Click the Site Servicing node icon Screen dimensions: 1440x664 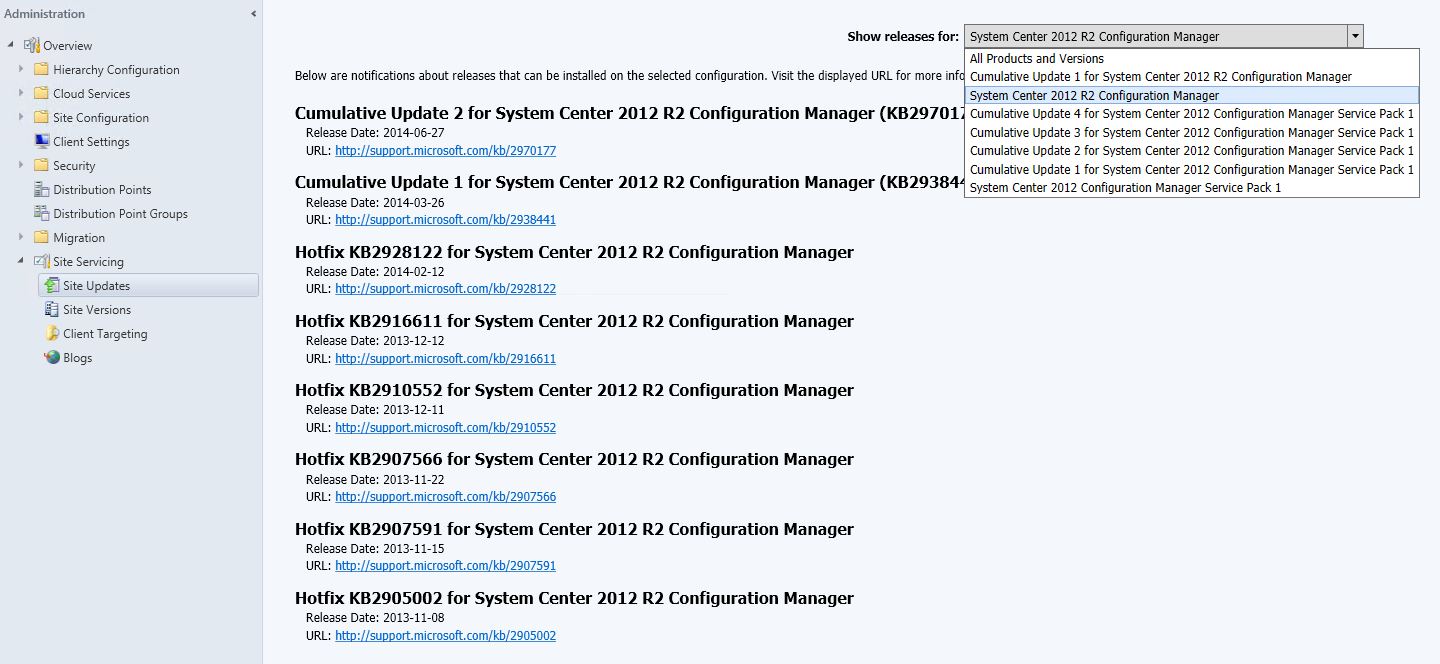click(41, 261)
